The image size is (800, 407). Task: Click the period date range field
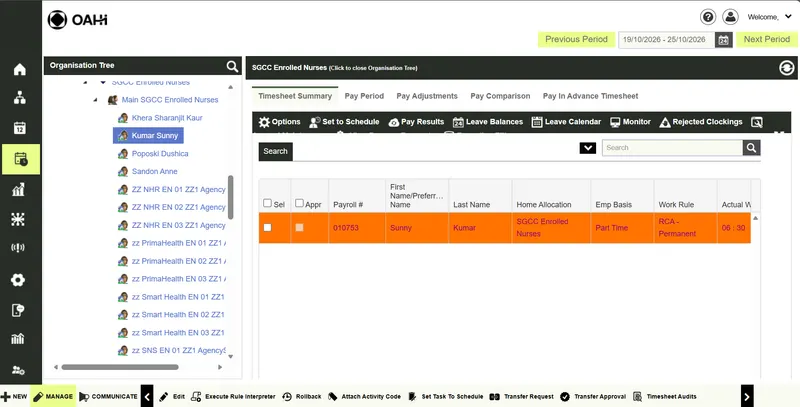[666, 40]
